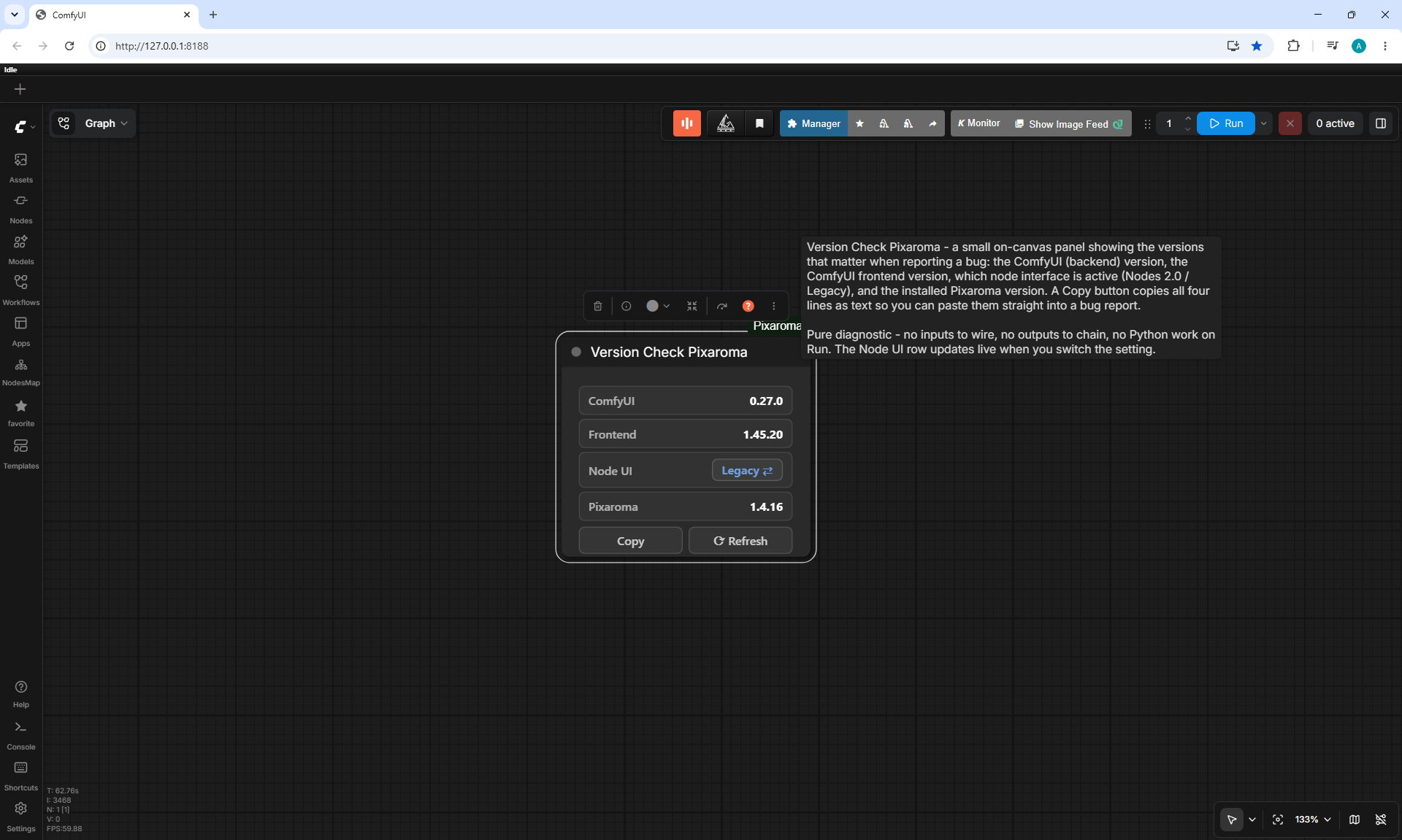Toggle the Console panel

[20, 735]
